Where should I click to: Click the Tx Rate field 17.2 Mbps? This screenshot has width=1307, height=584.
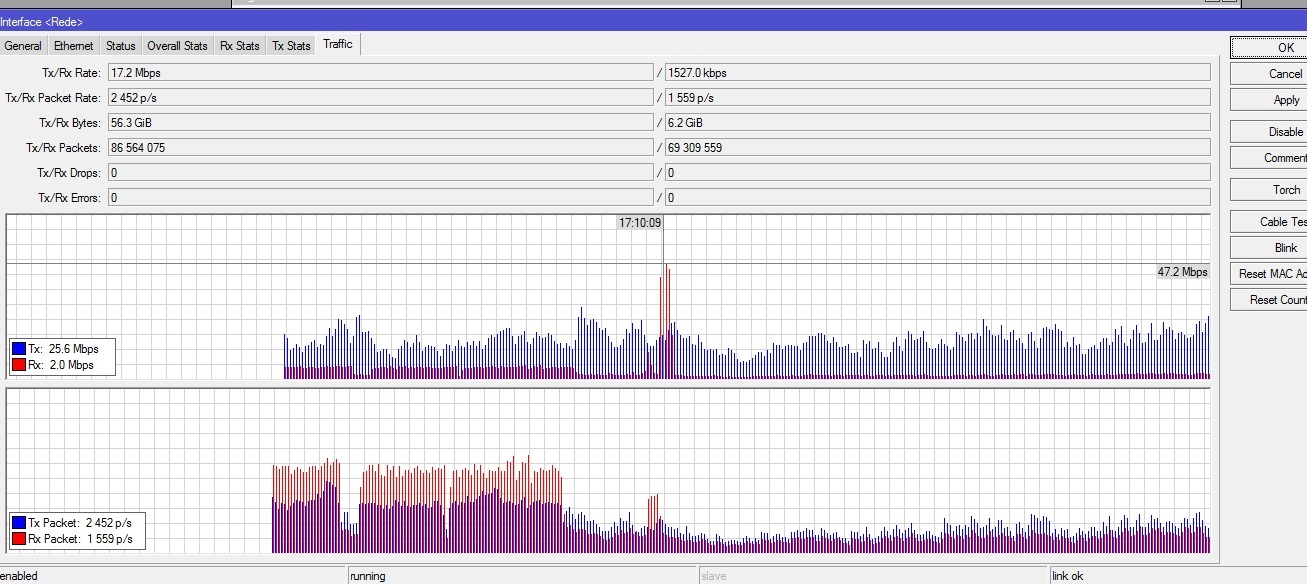coord(380,73)
